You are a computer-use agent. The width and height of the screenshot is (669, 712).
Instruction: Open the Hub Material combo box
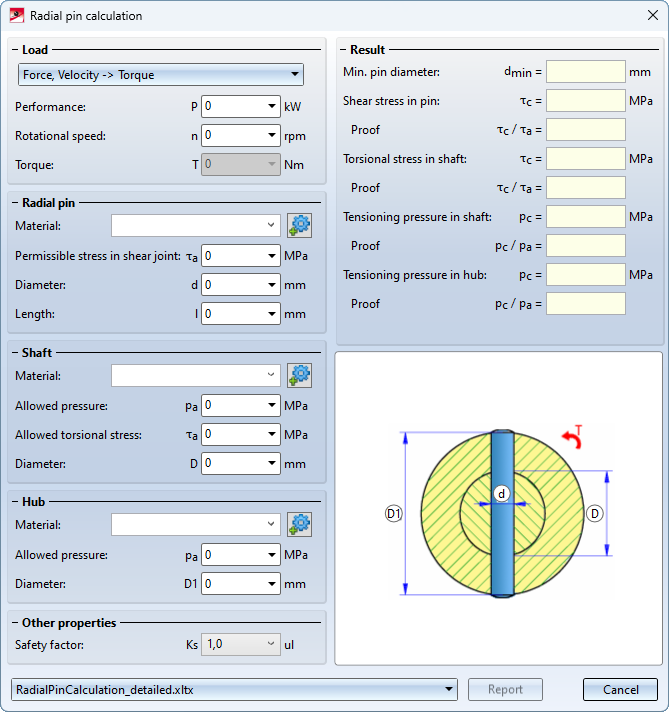click(195, 524)
